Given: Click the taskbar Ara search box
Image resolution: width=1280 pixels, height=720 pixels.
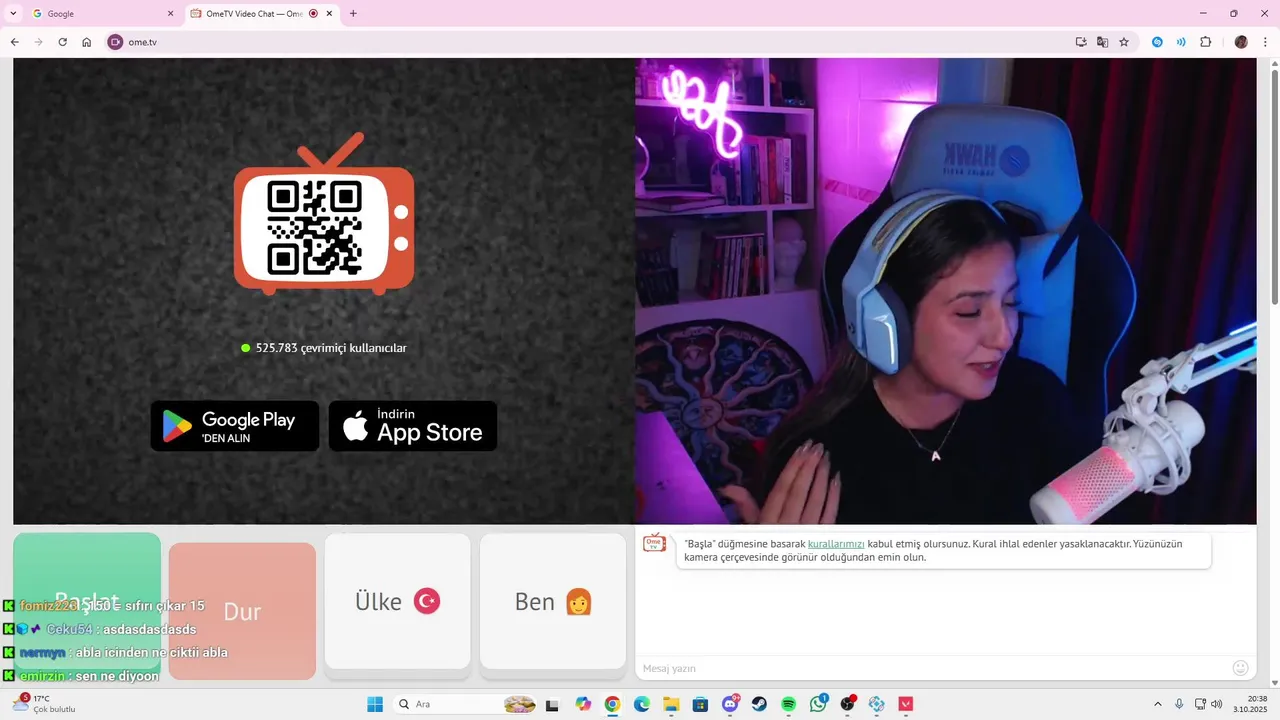Looking at the screenshot, I should coord(467,704).
